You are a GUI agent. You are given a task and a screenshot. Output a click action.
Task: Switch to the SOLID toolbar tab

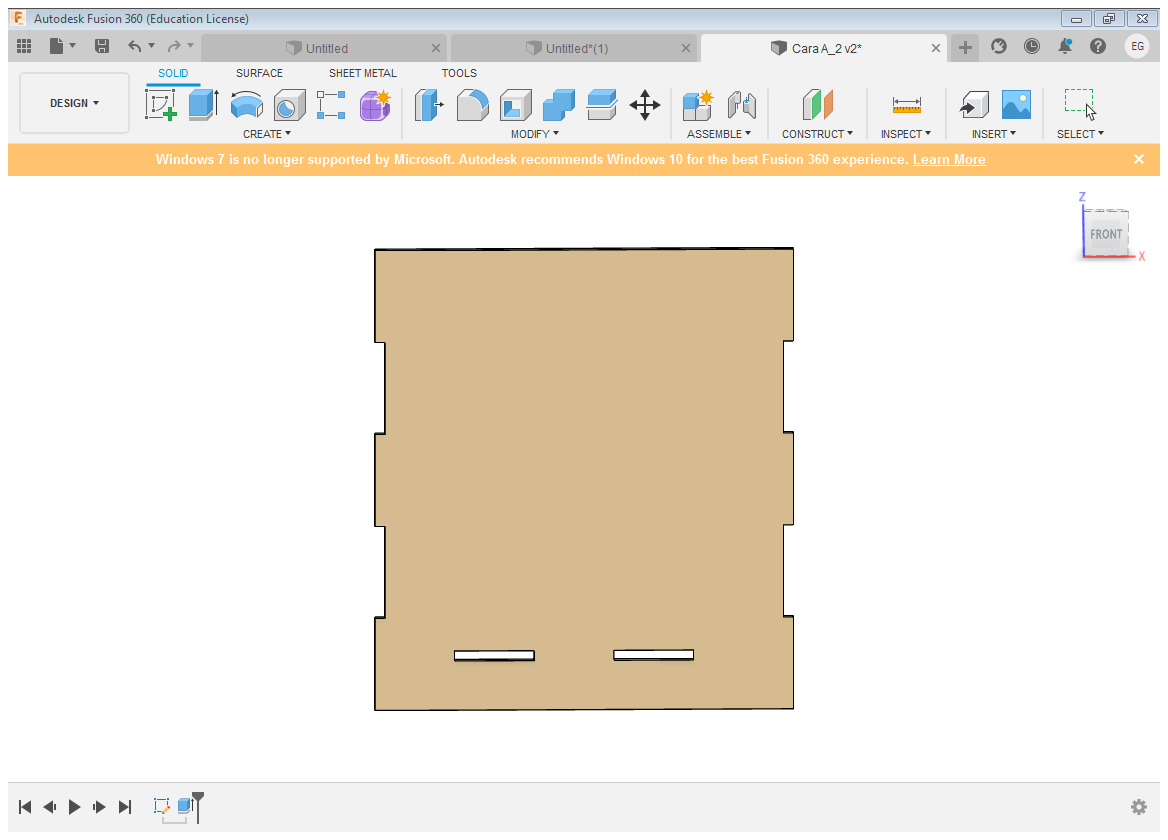pos(173,73)
